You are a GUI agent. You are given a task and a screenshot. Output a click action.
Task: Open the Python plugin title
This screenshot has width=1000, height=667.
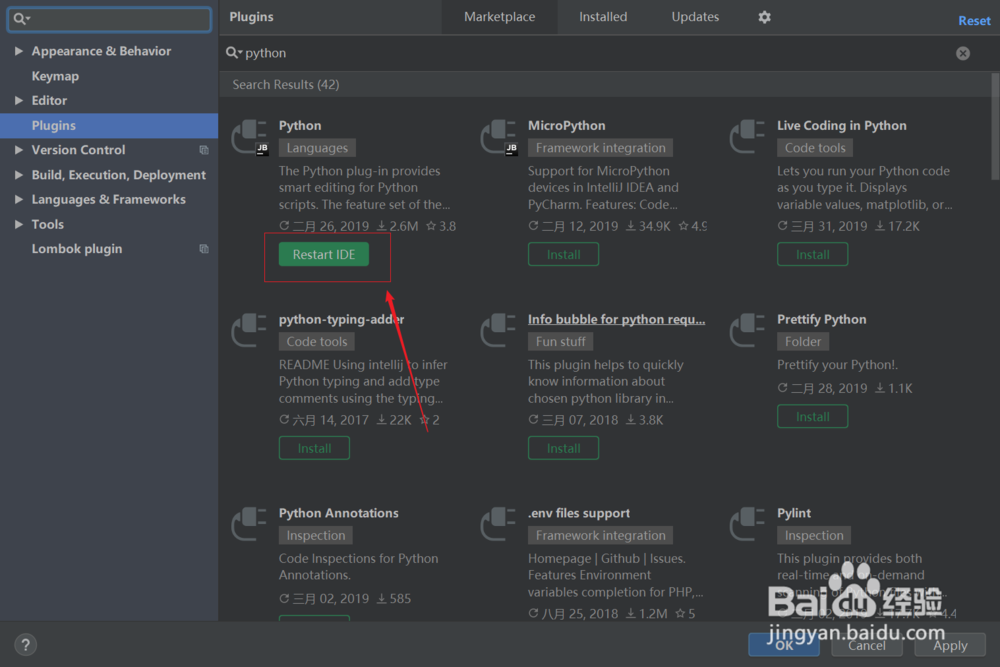300,126
